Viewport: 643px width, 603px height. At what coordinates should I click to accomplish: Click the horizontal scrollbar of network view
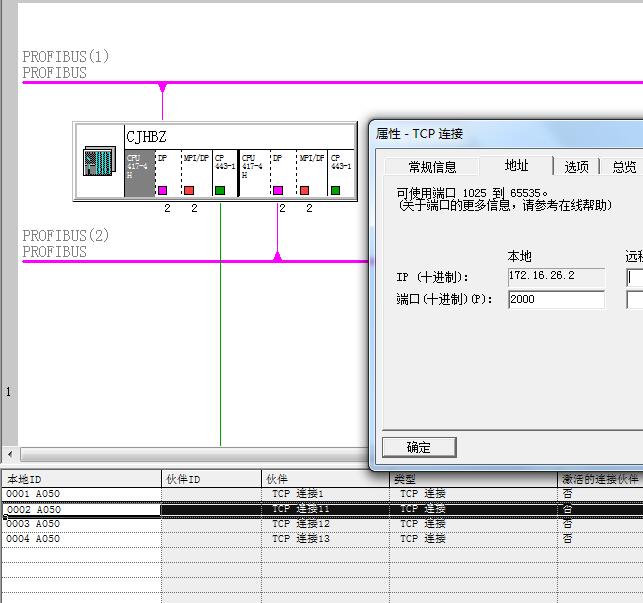tap(194, 454)
